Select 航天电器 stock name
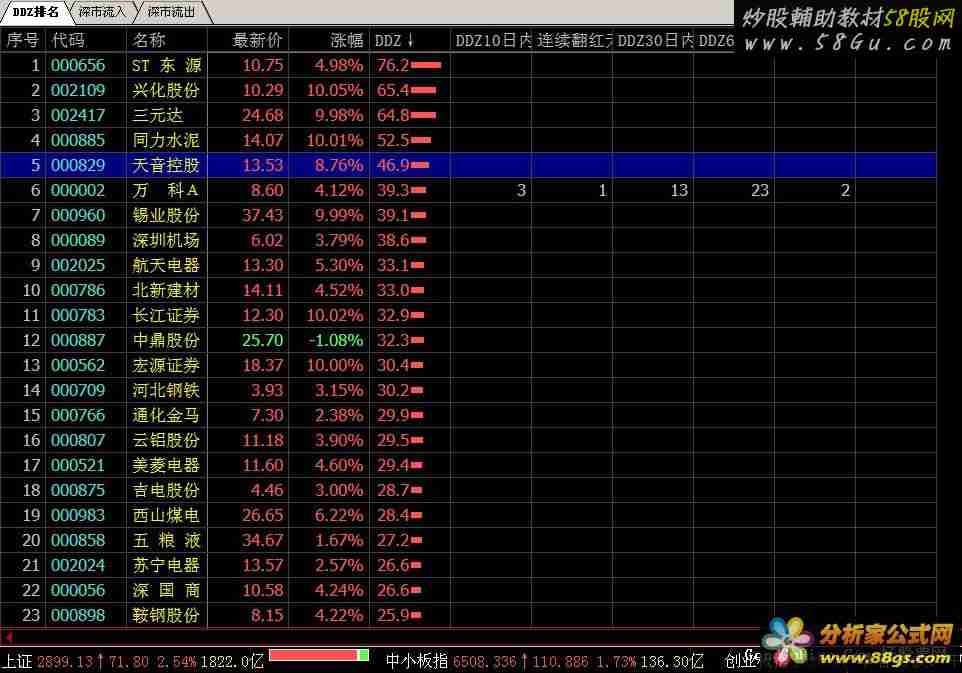Screen dimensions: 962x673 [166, 265]
